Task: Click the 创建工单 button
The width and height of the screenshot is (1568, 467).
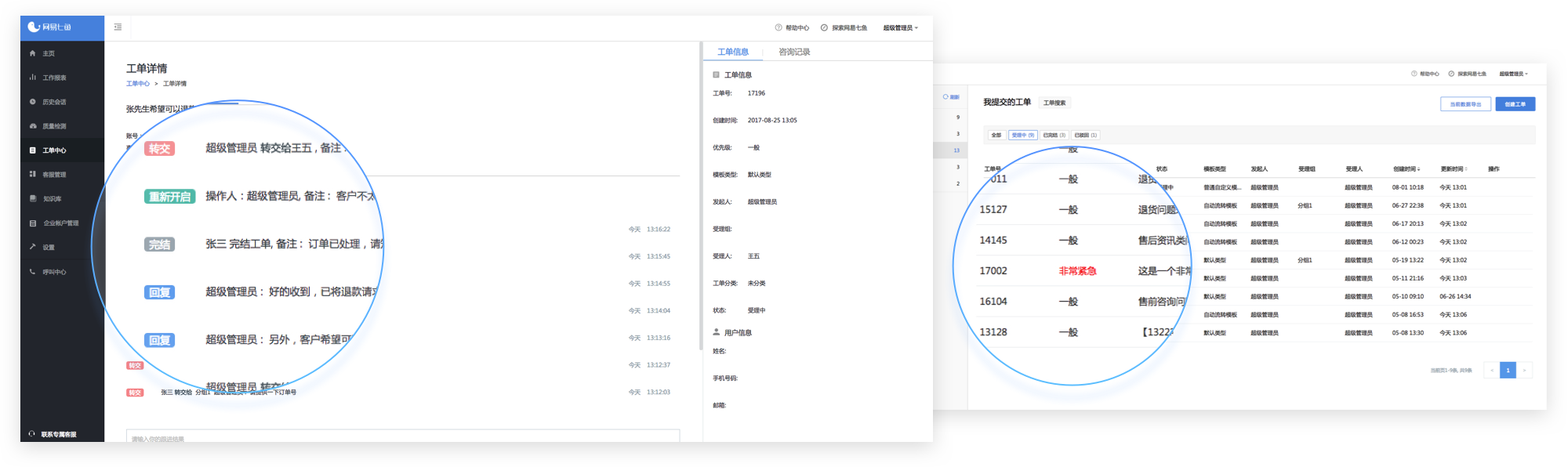Action: pyautogui.click(x=1515, y=104)
